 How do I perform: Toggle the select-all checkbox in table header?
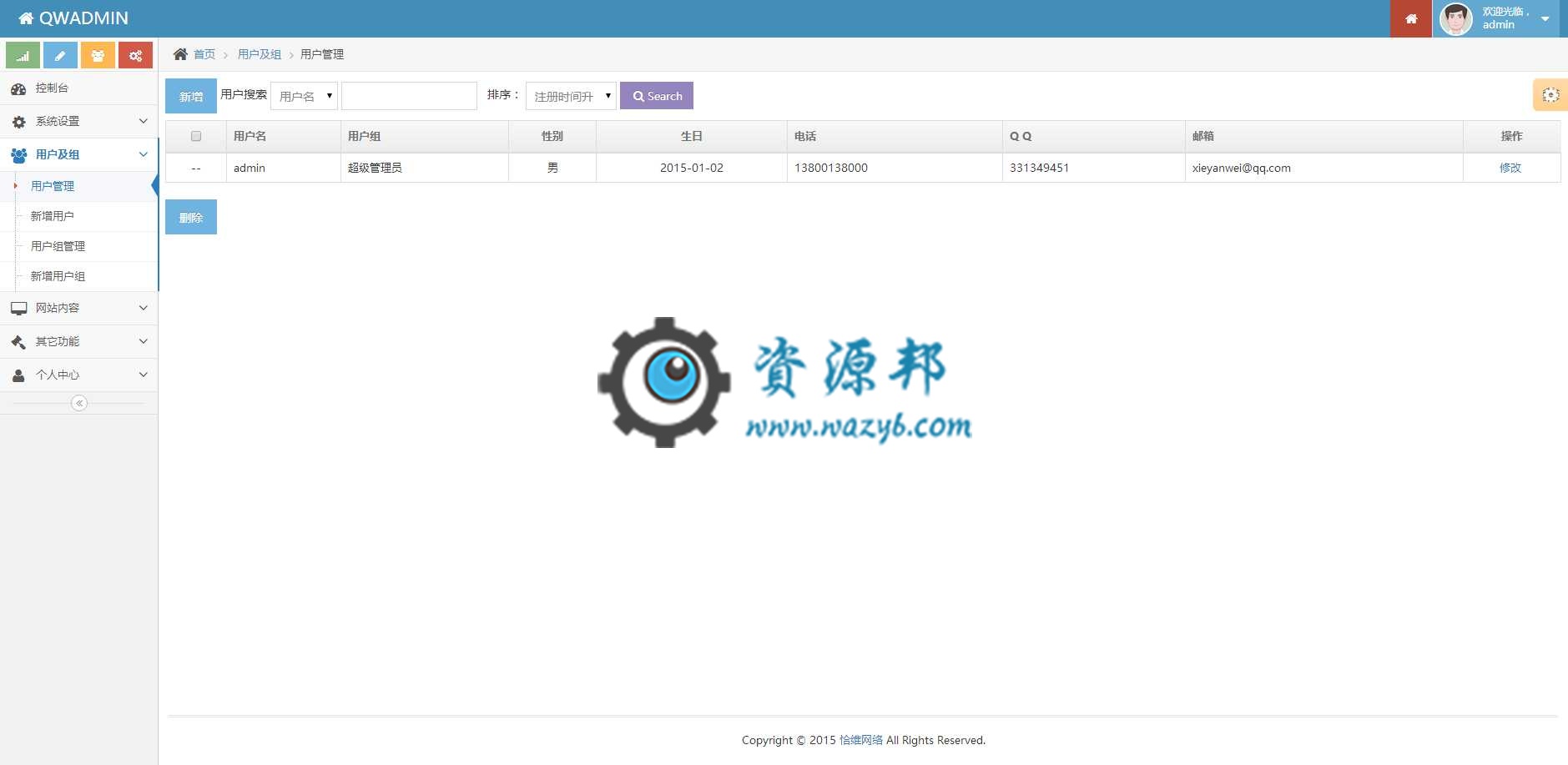[x=196, y=136]
